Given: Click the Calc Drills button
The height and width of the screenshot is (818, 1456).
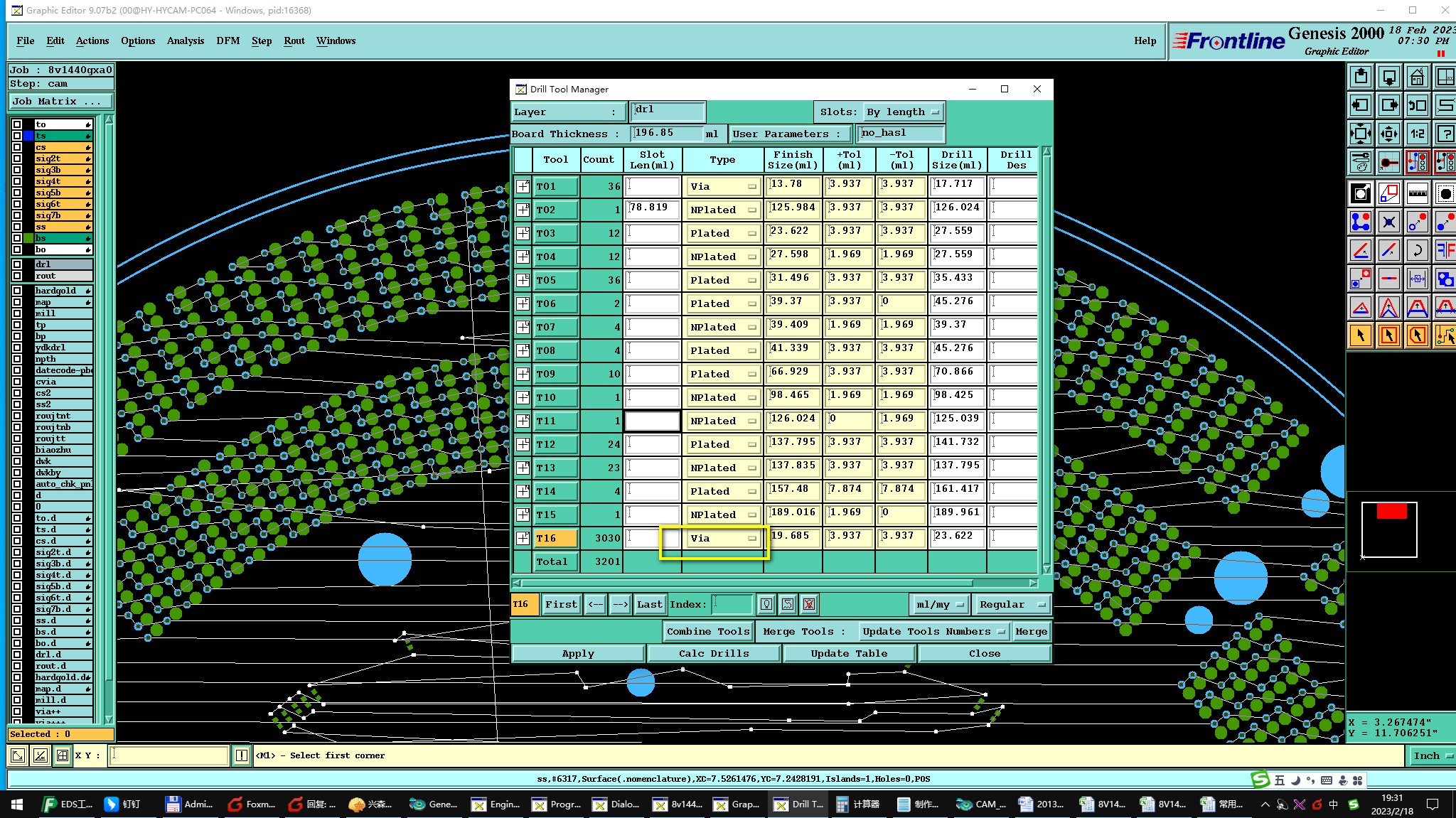Looking at the screenshot, I should 714,654.
